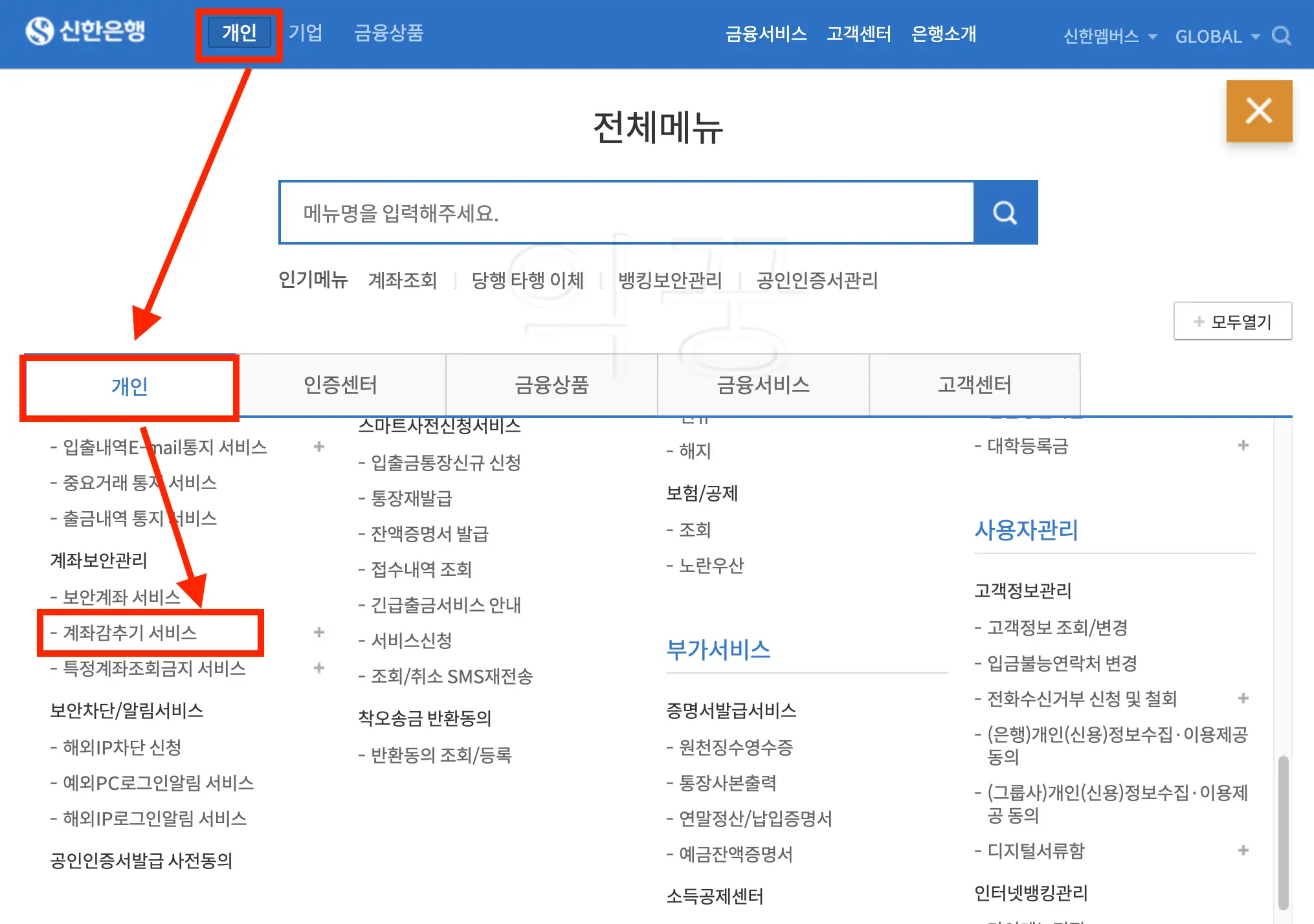Close the 전체메뉴 panel with orange X

(1258, 111)
